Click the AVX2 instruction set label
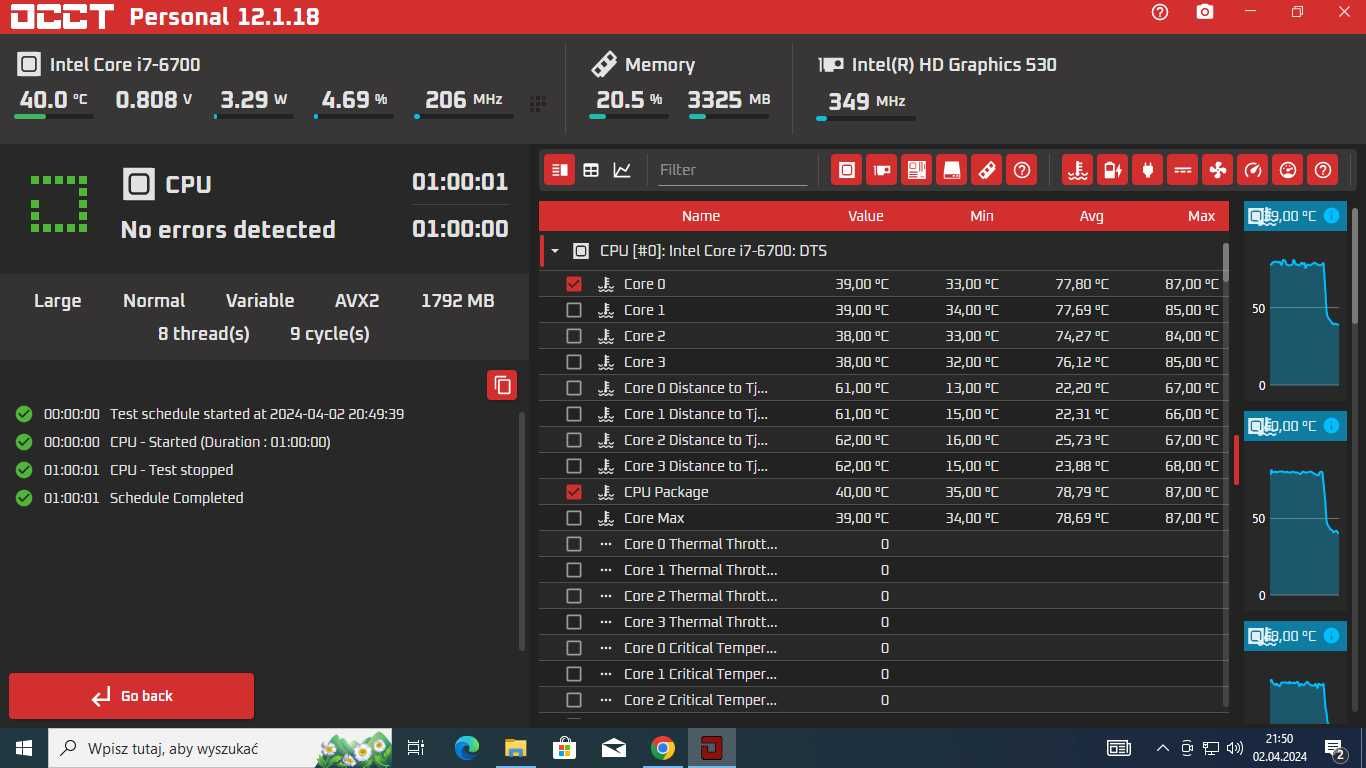1366x768 pixels. tap(357, 301)
